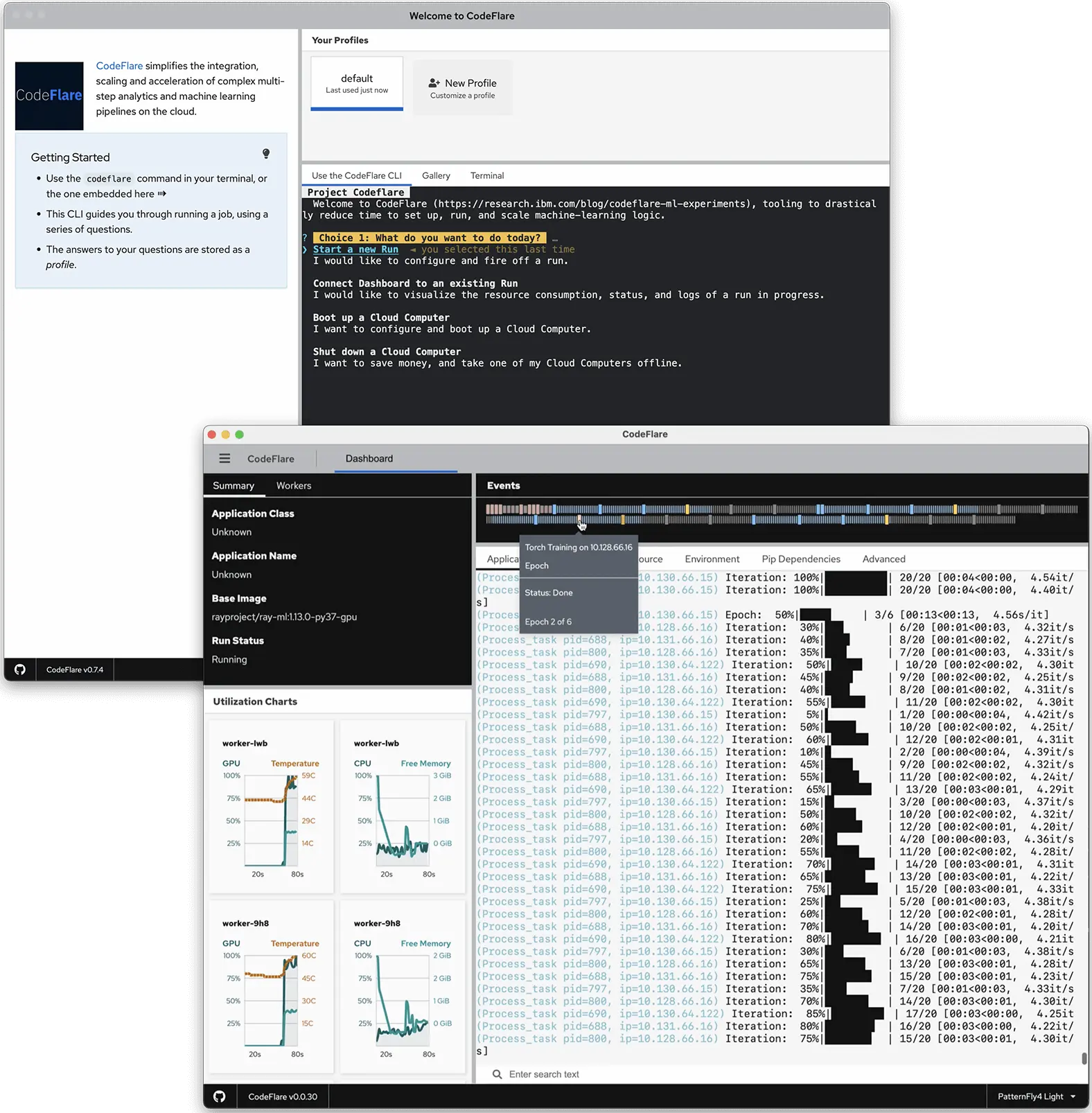The height and width of the screenshot is (1113, 1092).
Task: Switch to the Advanced tab
Action: (884, 559)
